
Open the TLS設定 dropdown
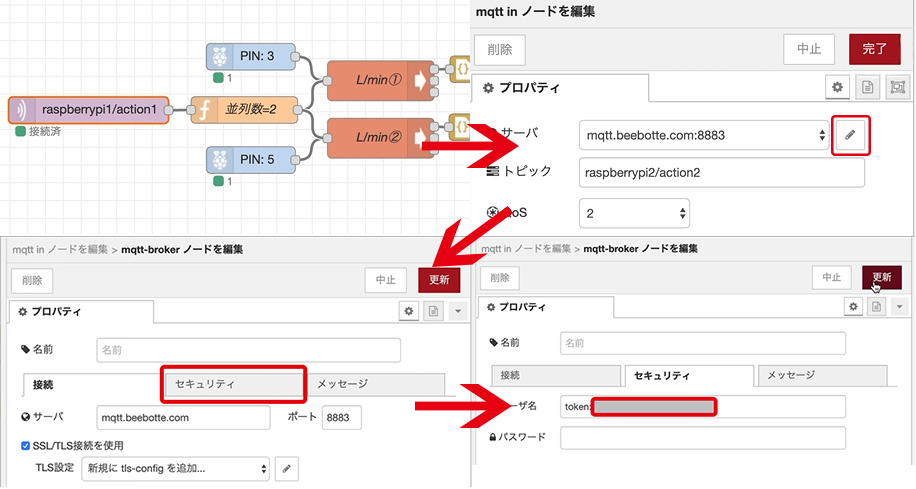(175, 469)
